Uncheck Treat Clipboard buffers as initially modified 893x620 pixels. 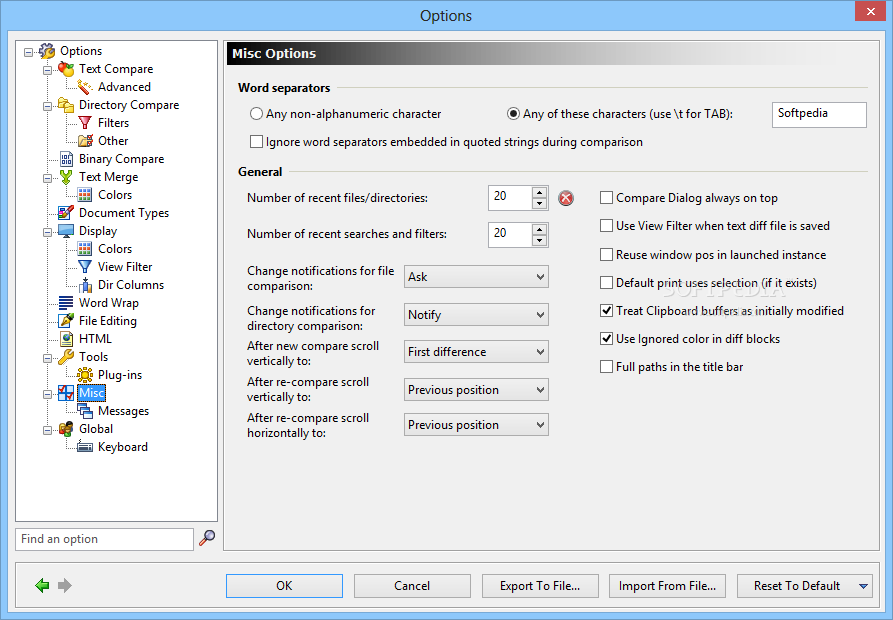(607, 311)
